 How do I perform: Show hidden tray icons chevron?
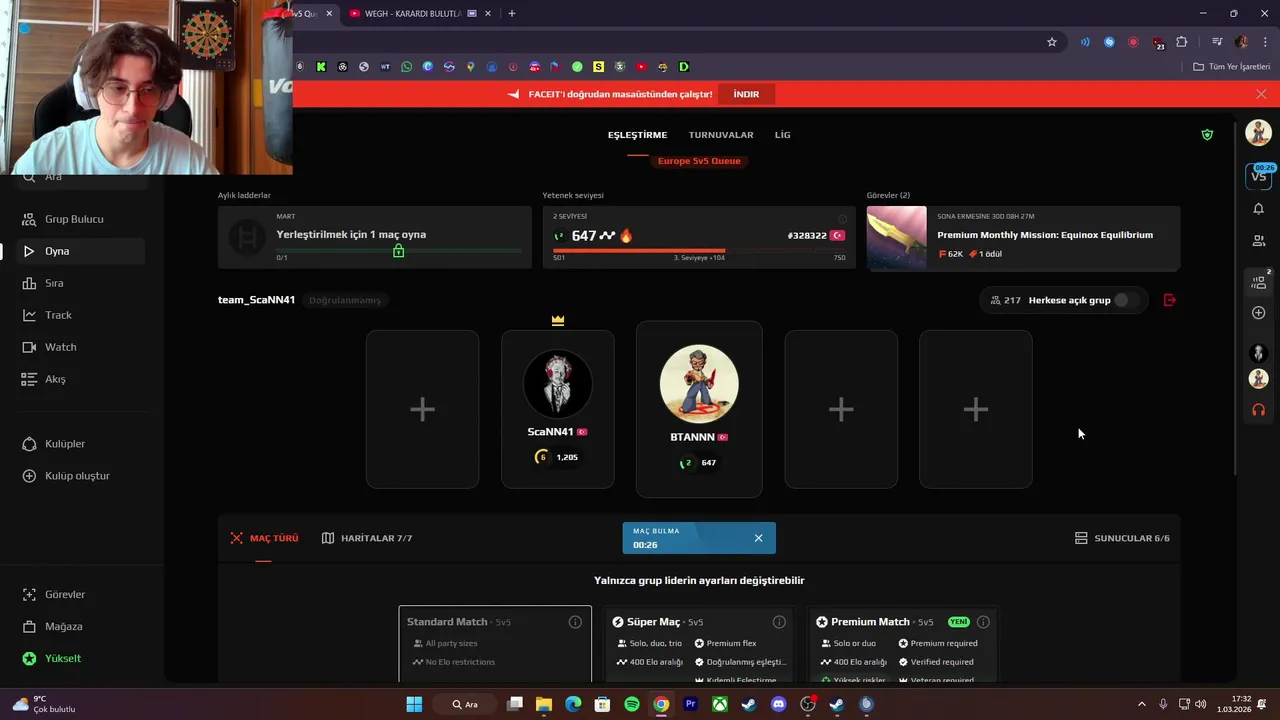pyautogui.click(x=1142, y=704)
